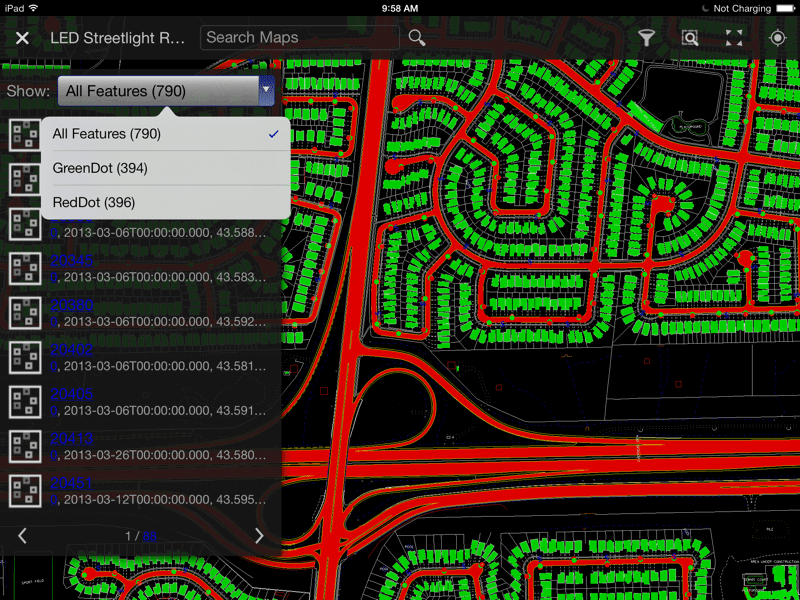Tap the thumbnail for feature 20380

pos(24,314)
